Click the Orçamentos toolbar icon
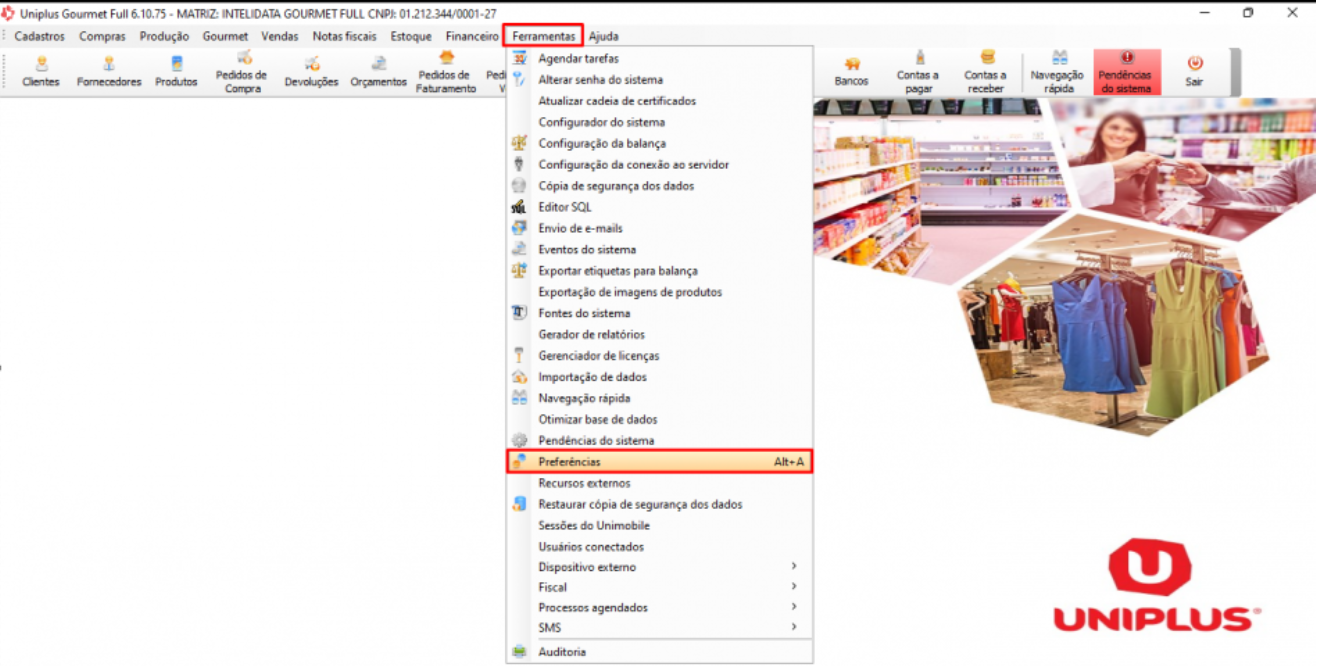The image size is (1327, 666). tap(378, 71)
